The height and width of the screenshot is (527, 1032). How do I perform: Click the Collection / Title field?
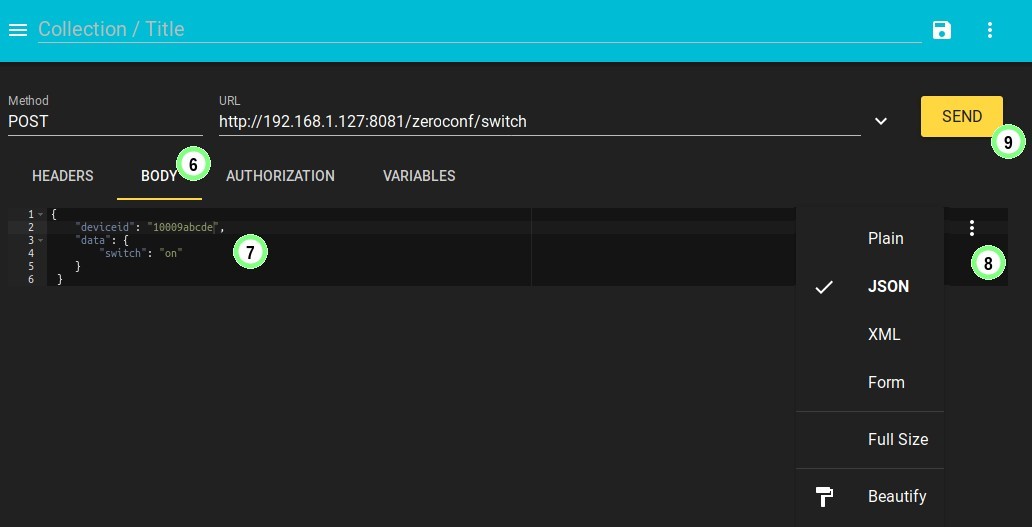pyautogui.click(x=478, y=29)
